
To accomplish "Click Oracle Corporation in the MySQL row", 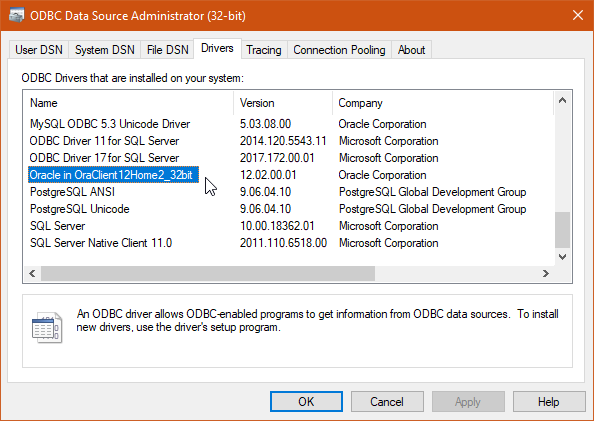I will [x=382, y=124].
